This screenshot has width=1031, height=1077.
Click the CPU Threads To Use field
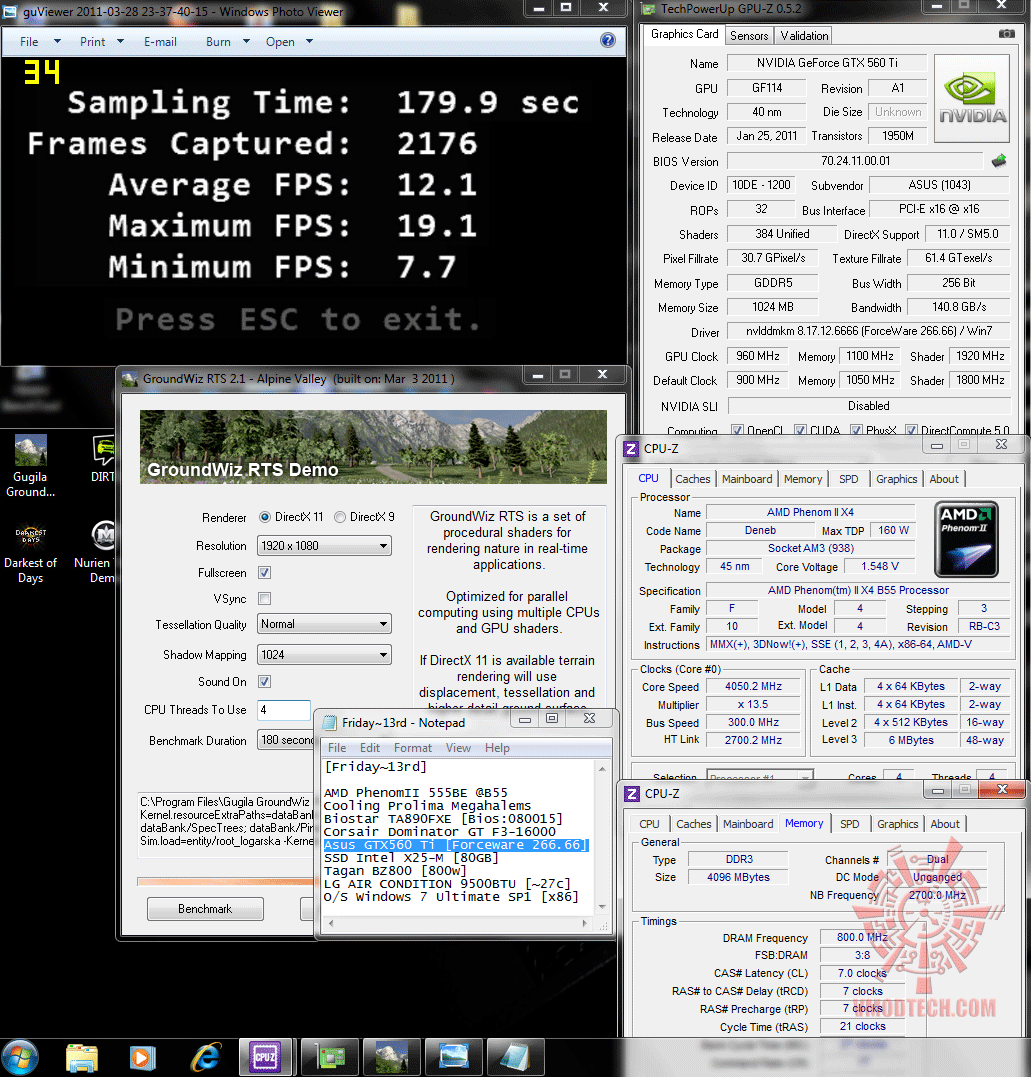(284, 710)
